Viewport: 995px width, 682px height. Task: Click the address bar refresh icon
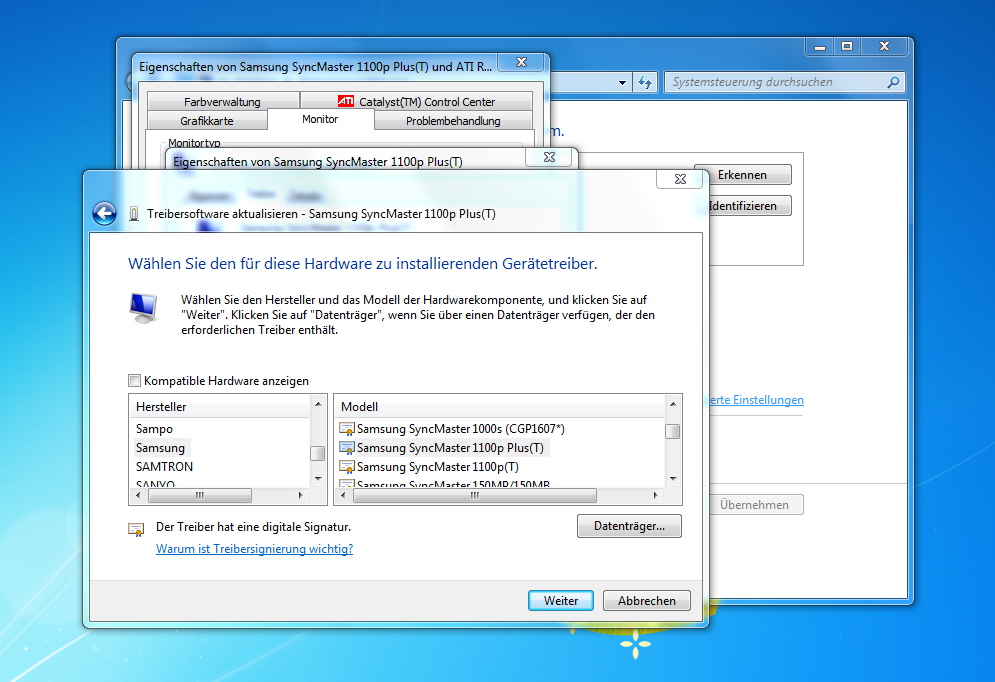coord(645,82)
